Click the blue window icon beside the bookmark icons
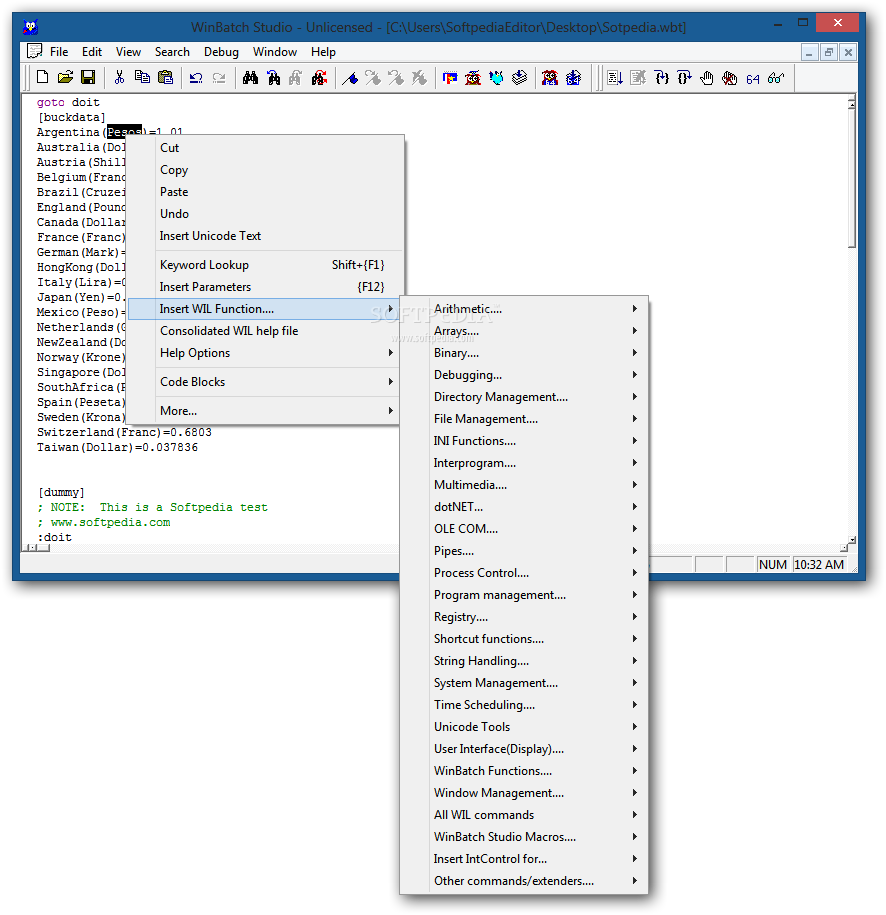Viewport: 886px width, 915px height. (449, 77)
